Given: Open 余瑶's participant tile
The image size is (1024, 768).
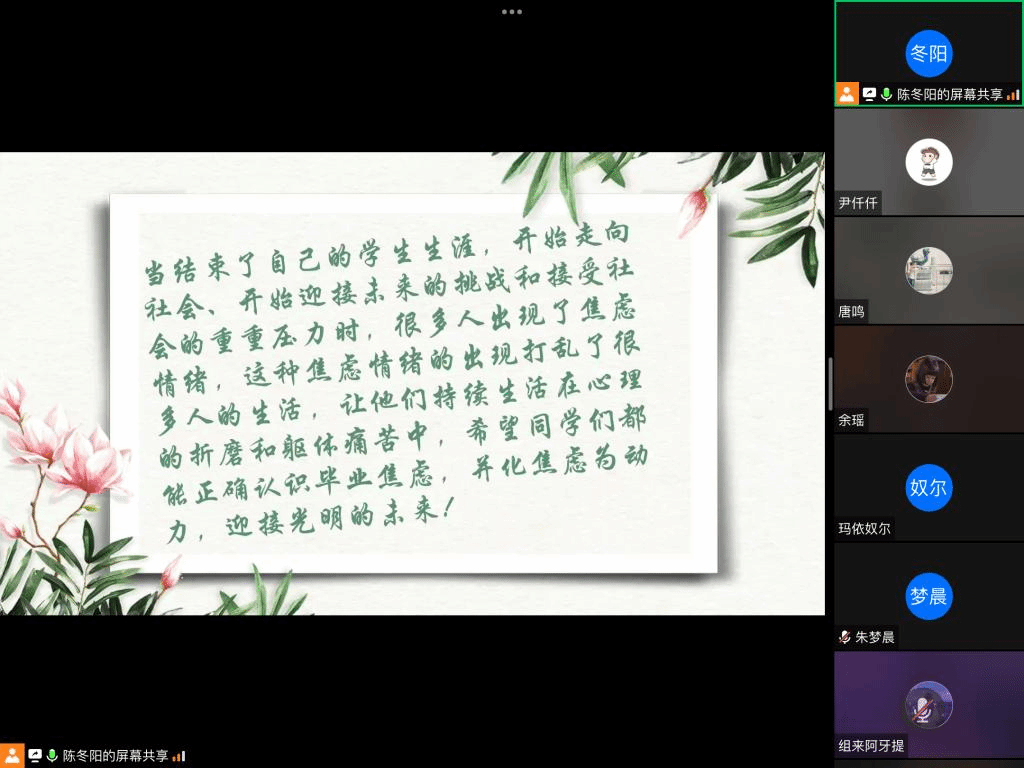Looking at the screenshot, I should 929,379.
